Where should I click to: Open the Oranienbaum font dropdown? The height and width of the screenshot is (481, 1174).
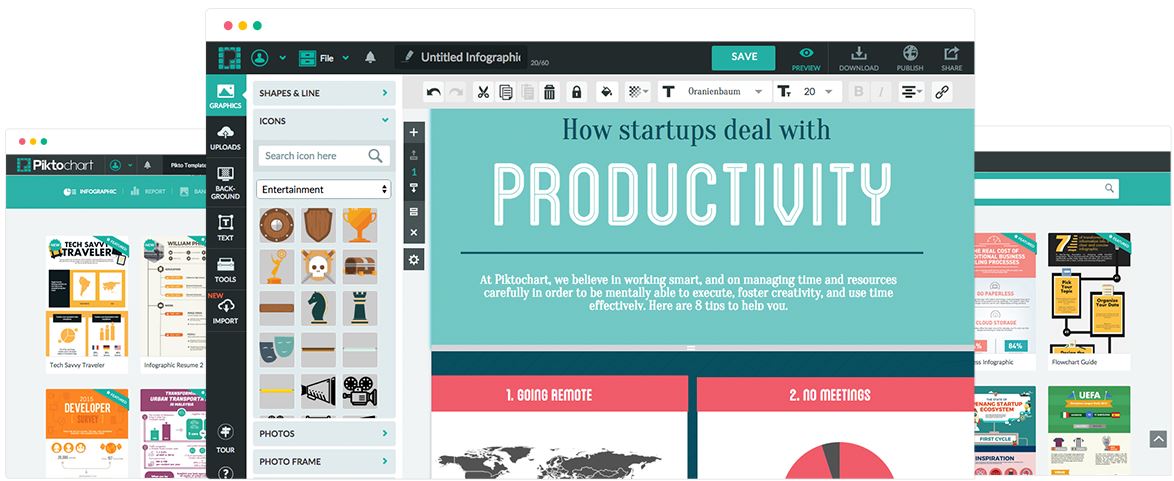tap(724, 92)
